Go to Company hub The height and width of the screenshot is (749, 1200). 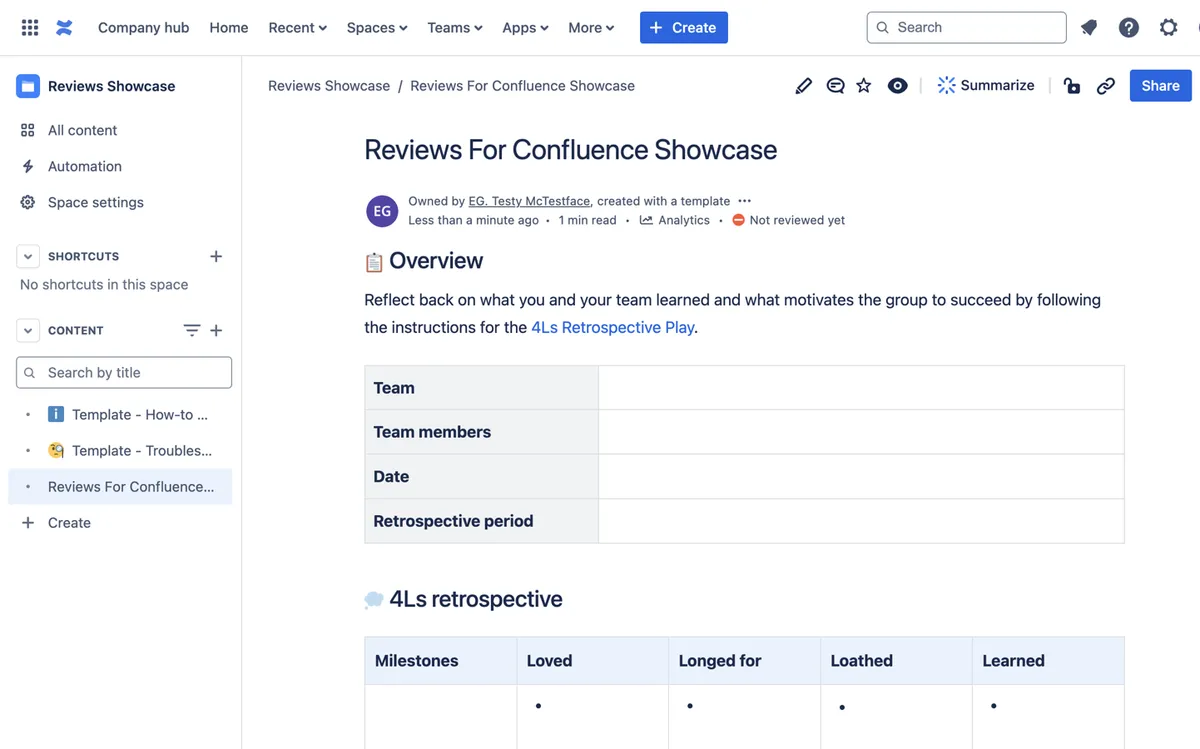(x=143, y=28)
